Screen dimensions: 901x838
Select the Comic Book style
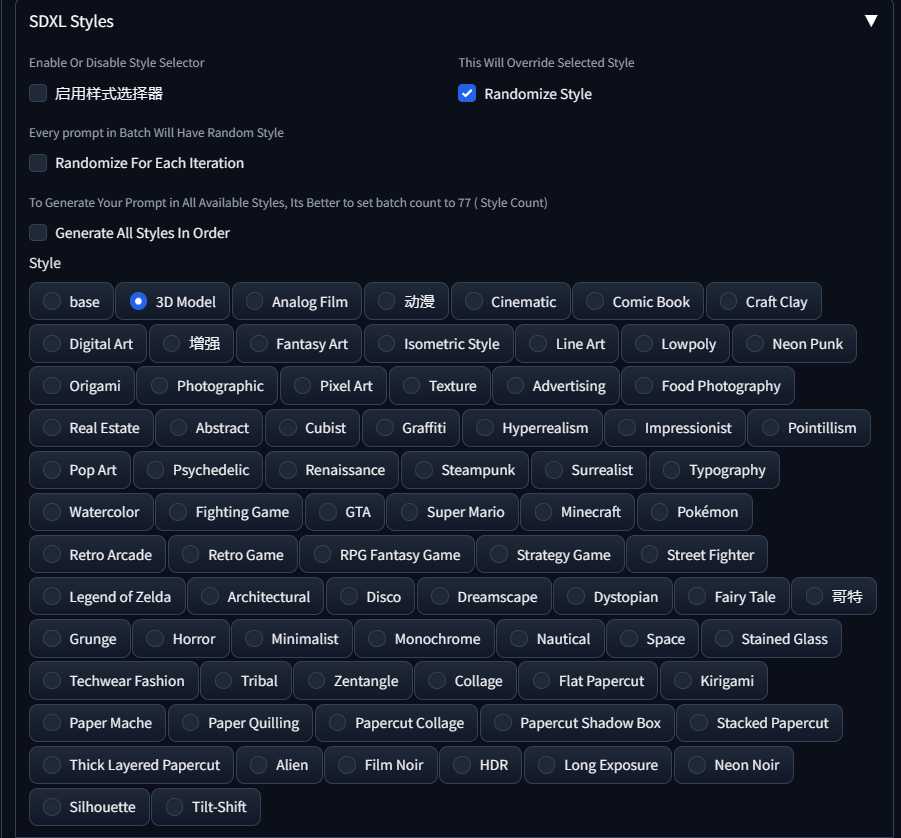pos(595,301)
